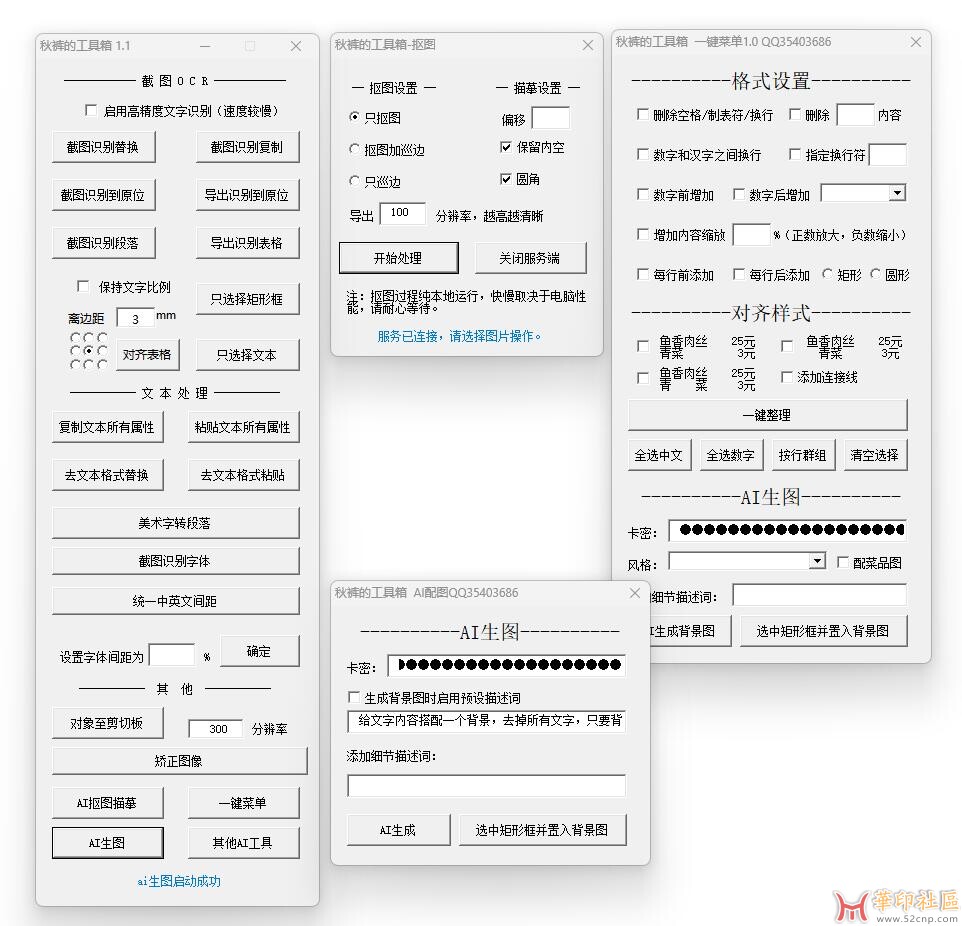The height and width of the screenshot is (926, 962).
Task: Click the 关闭服务端 button
Action: click(530, 258)
